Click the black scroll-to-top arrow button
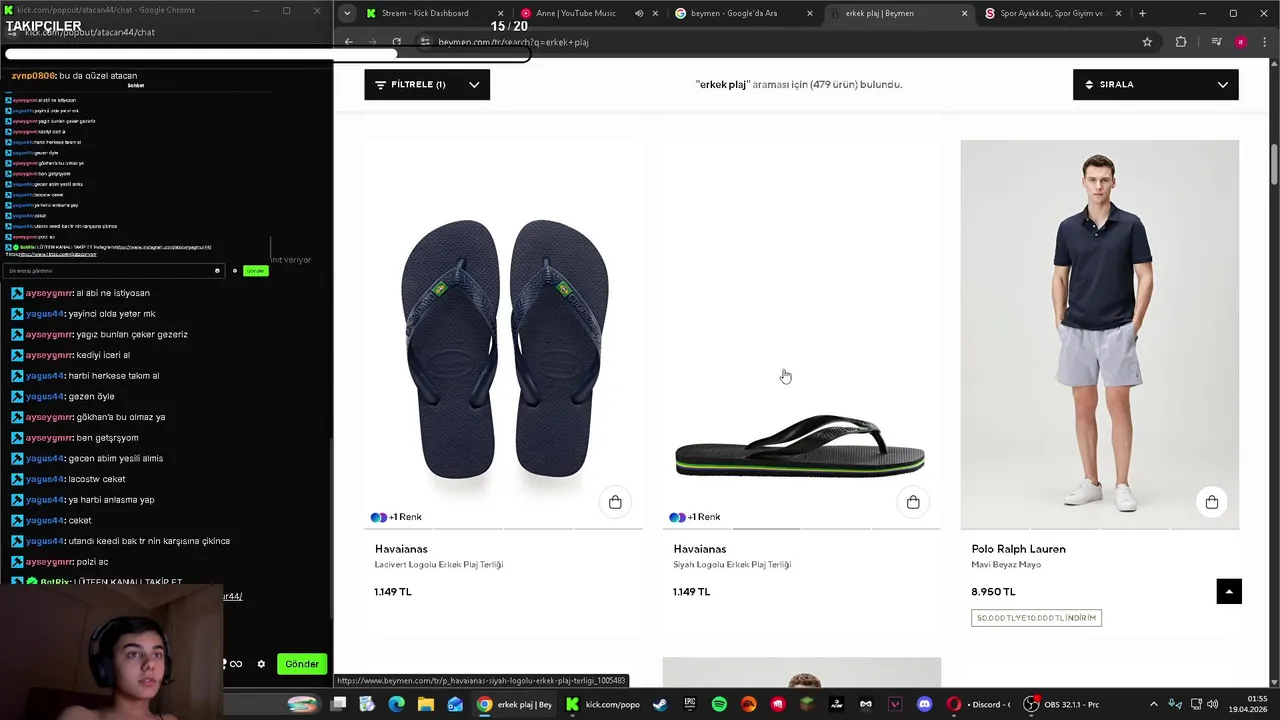This screenshot has height=720, width=1280. click(x=1229, y=592)
